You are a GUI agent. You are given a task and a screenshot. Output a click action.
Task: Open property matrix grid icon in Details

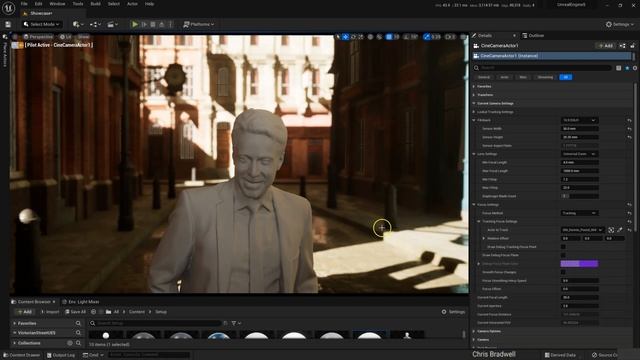(x=619, y=68)
